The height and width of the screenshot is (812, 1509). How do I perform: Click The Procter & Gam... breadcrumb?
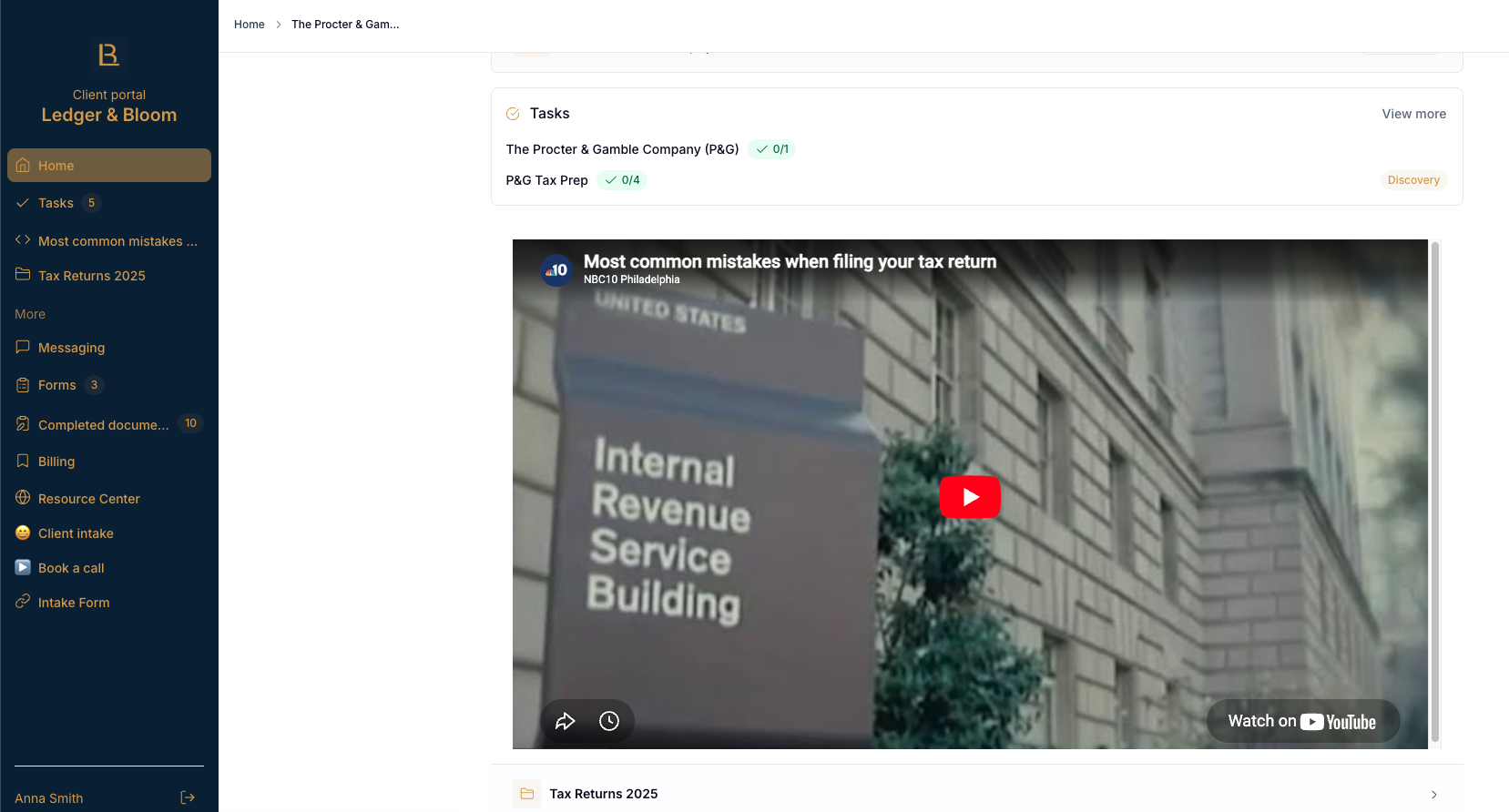[x=345, y=25]
